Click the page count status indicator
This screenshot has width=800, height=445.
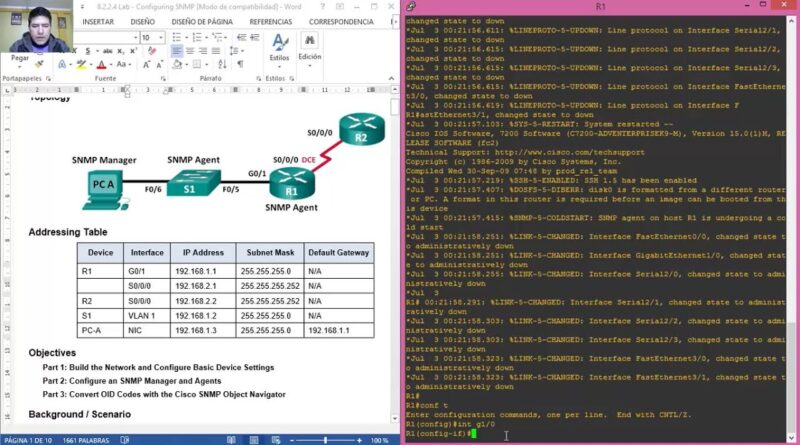(x=28, y=440)
